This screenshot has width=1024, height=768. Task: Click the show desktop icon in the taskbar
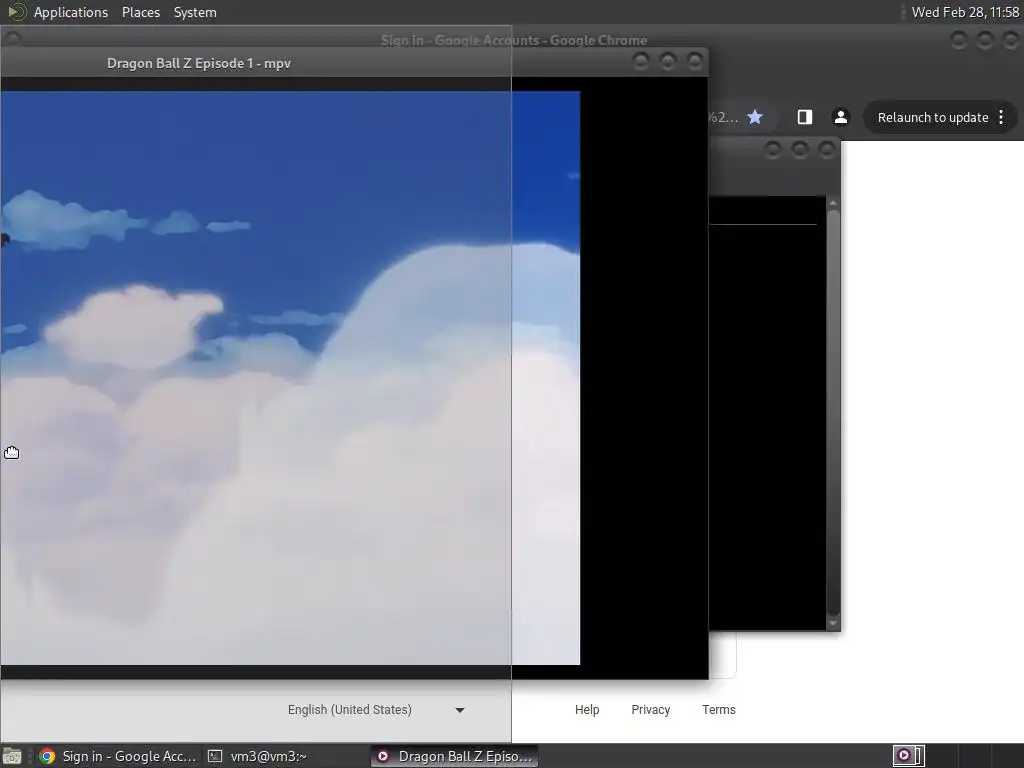coord(12,756)
